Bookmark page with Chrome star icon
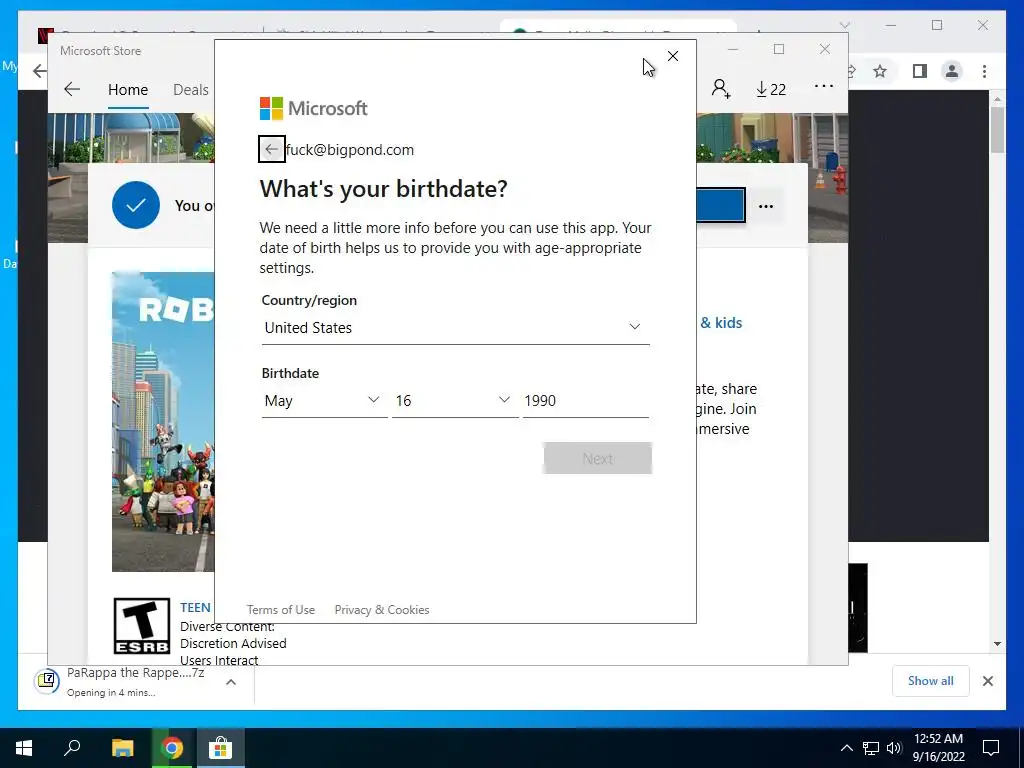Viewport: 1024px width, 768px height. 880,71
